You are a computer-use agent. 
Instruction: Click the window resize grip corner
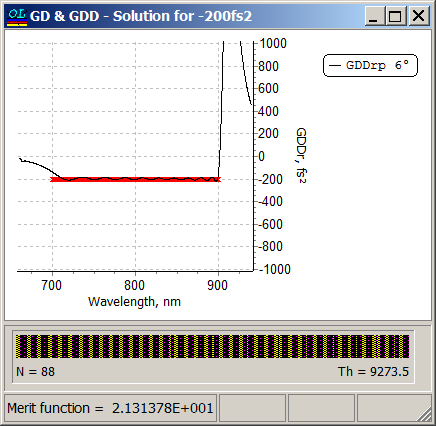click(425, 415)
